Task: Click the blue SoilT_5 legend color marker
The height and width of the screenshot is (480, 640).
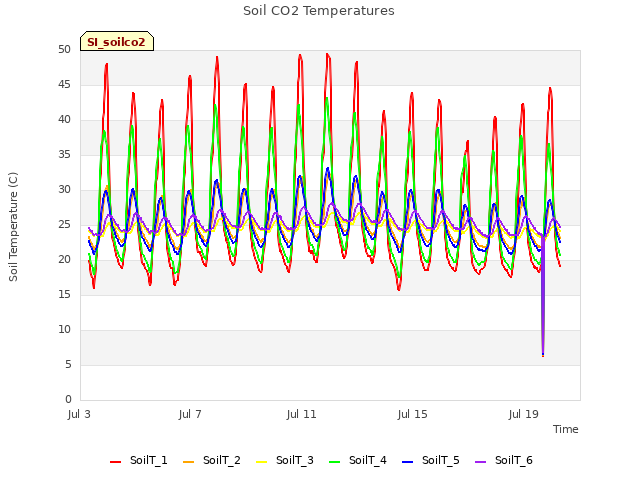Action: (x=408, y=462)
